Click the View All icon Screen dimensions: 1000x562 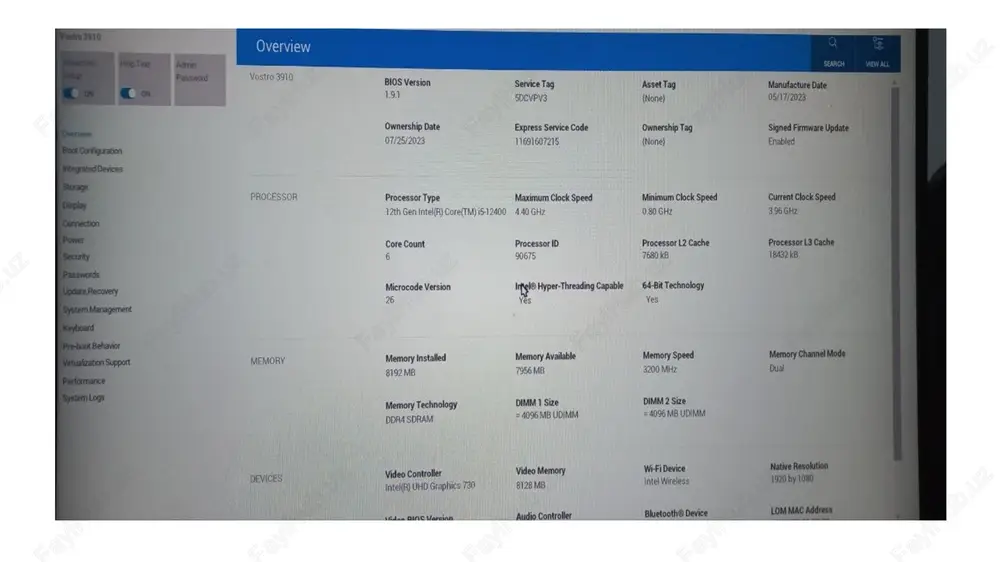tap(878, 43)
